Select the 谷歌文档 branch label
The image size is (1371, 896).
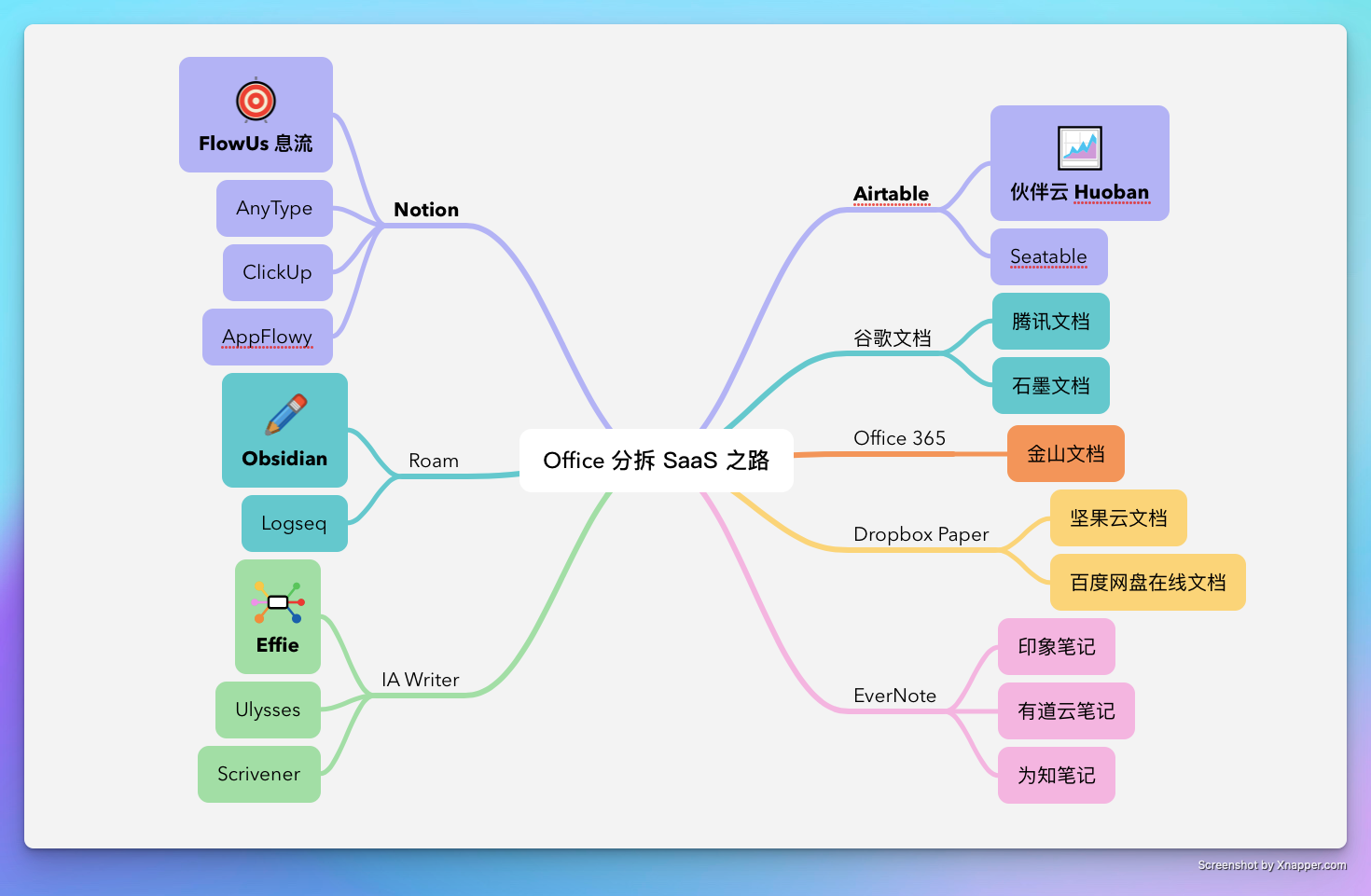pyautogui.click(x=893, y=338)
